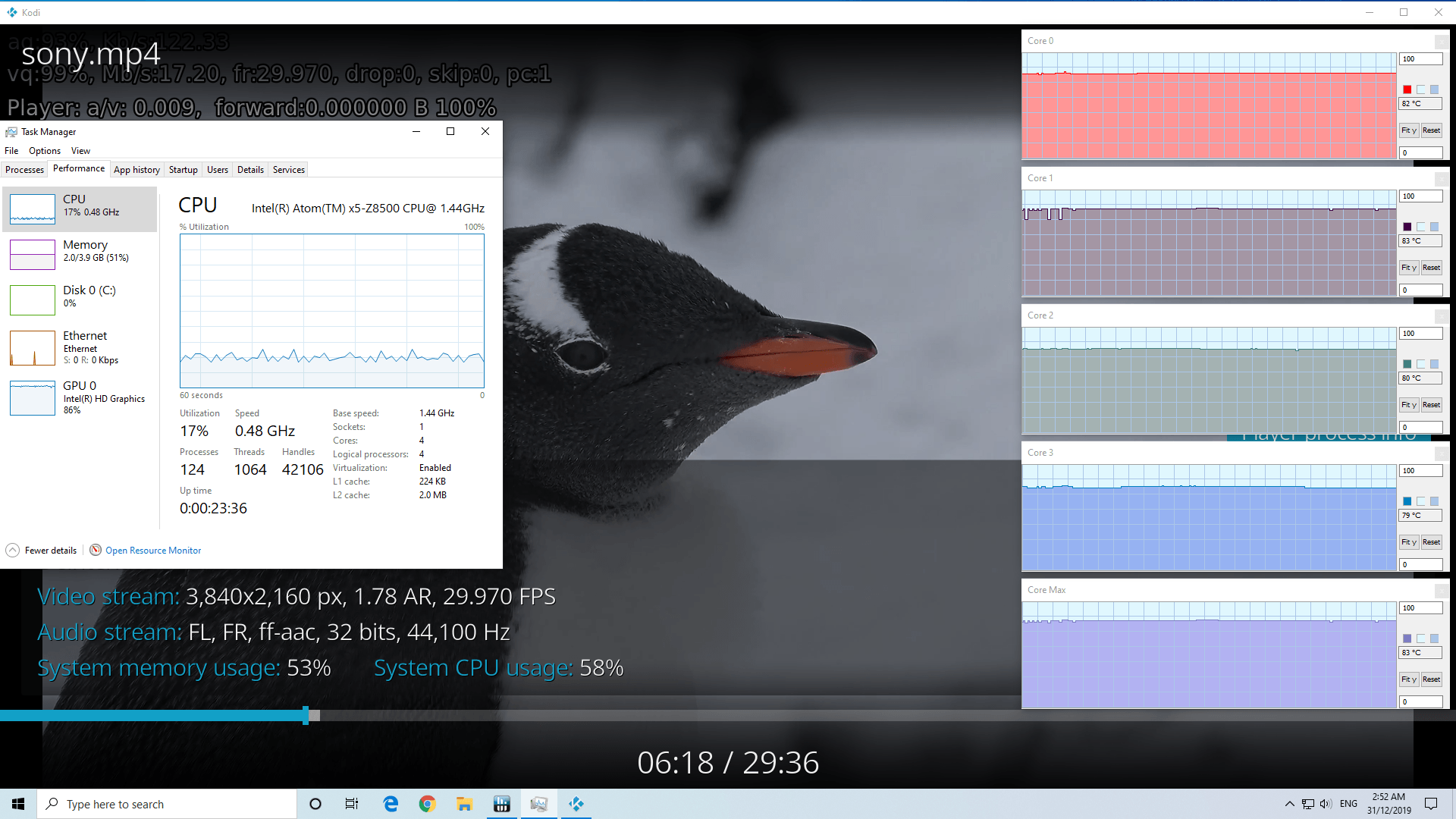Click Core 1 dark purple color swatch
This screenshot has width=1456, height=819.
1407,227
